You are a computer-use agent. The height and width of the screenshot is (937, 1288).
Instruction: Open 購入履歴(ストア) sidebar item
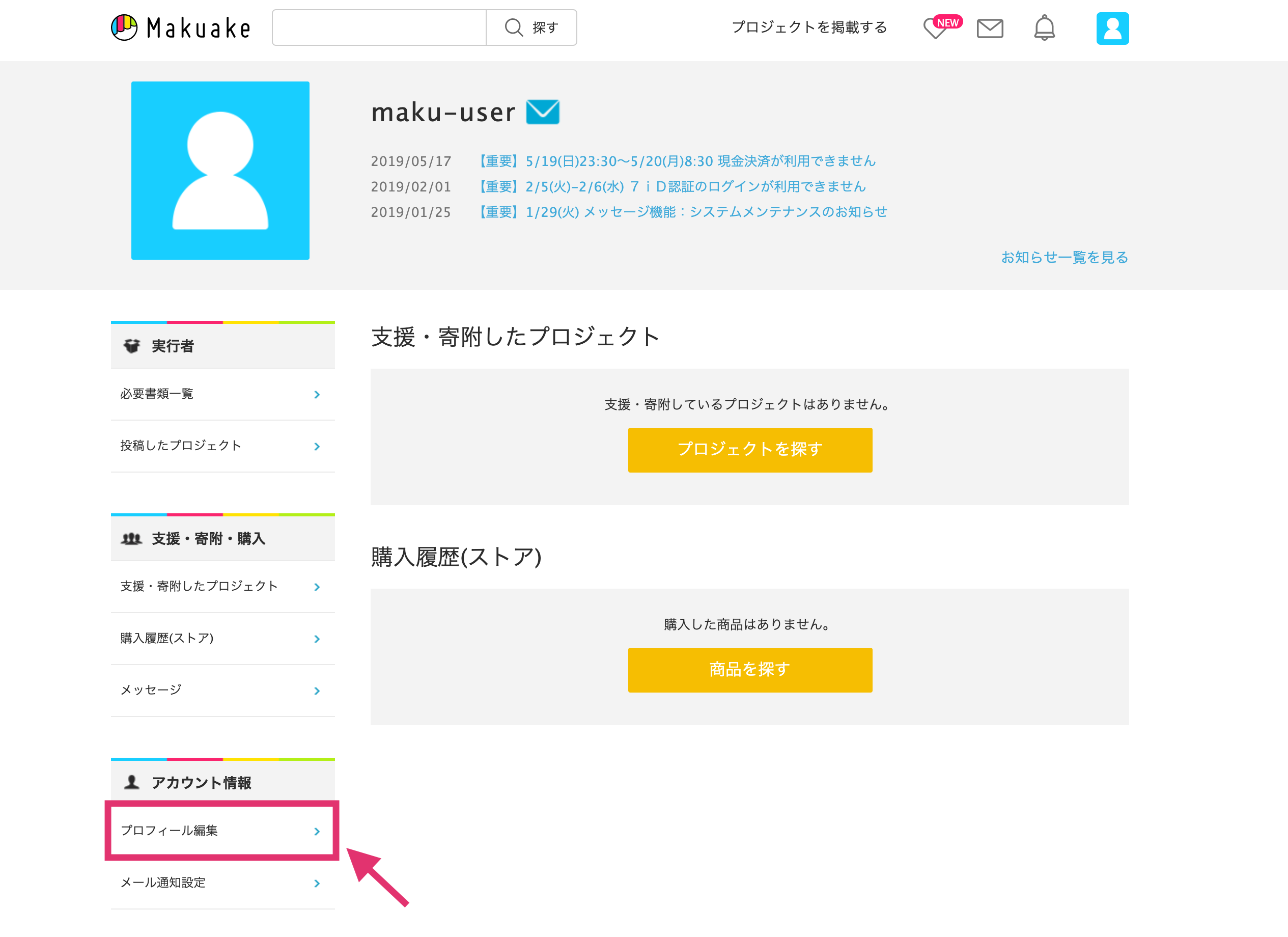(222, 639)
